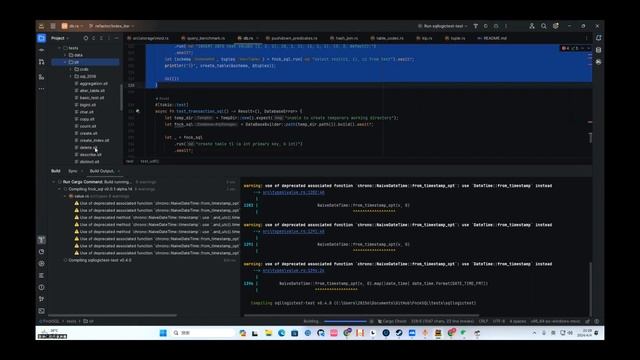The width and height of the screenshot is (640, 360).
Task: Open the more actions vertical dots in toolbar
Action: [506, 26]
